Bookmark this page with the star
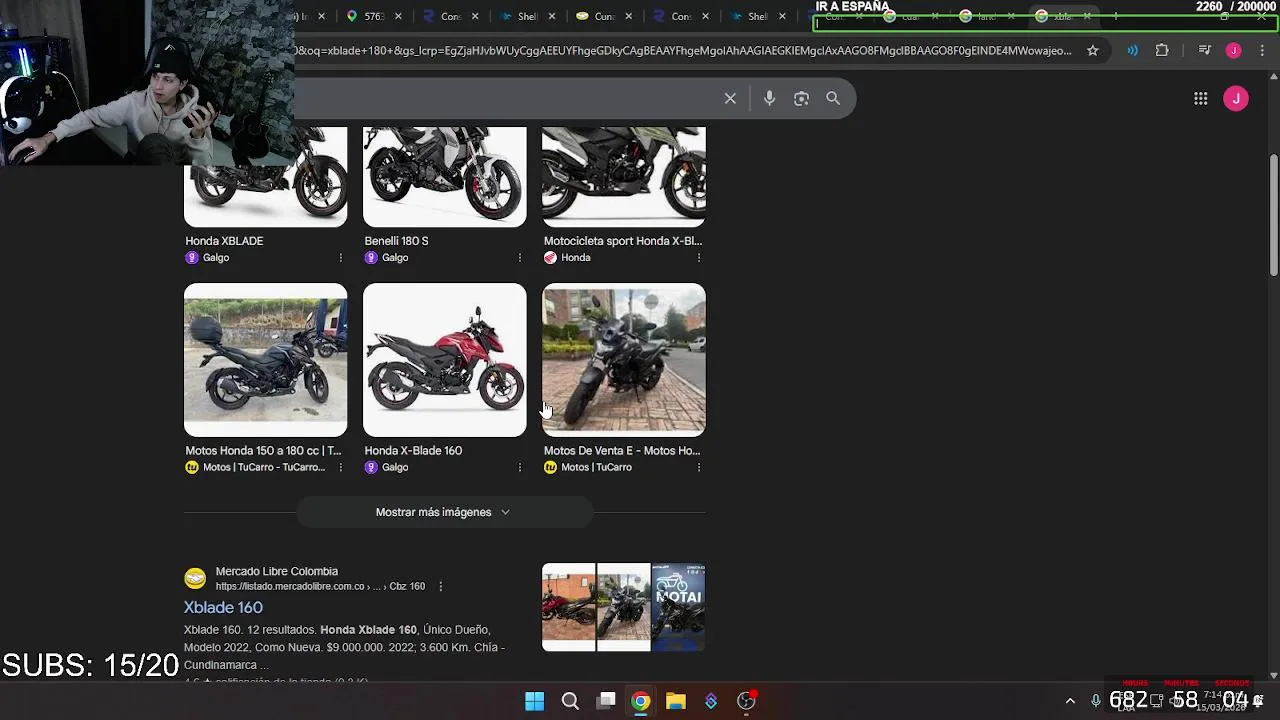 [1093, 50]
